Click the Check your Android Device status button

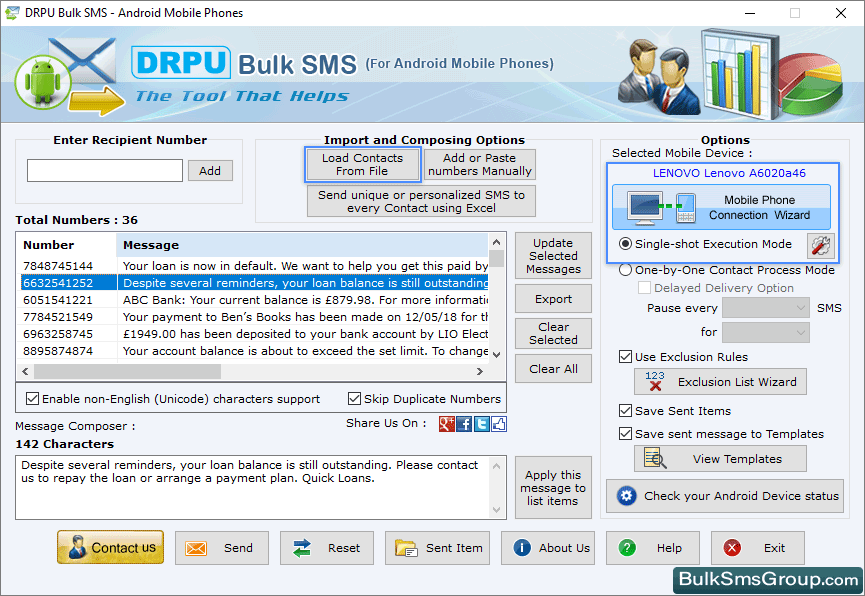coord(725,496)
